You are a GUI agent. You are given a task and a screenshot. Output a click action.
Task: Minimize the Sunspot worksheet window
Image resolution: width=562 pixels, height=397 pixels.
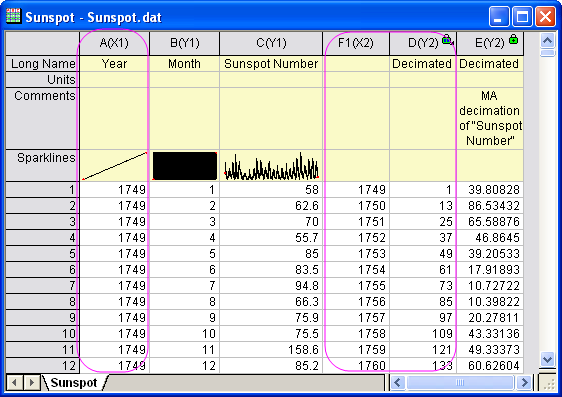point(499,16)
